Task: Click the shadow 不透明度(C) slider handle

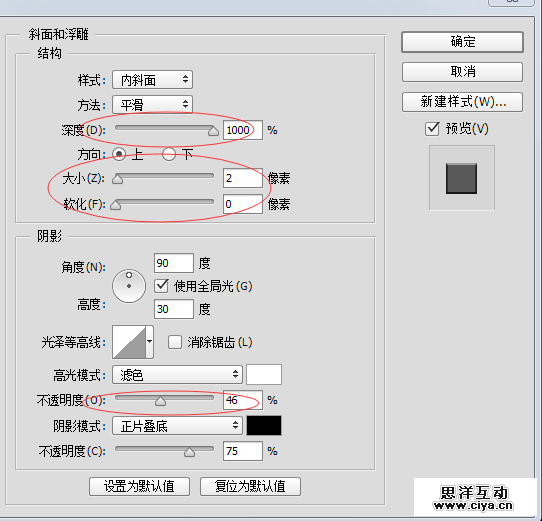Action: [189, 452]
